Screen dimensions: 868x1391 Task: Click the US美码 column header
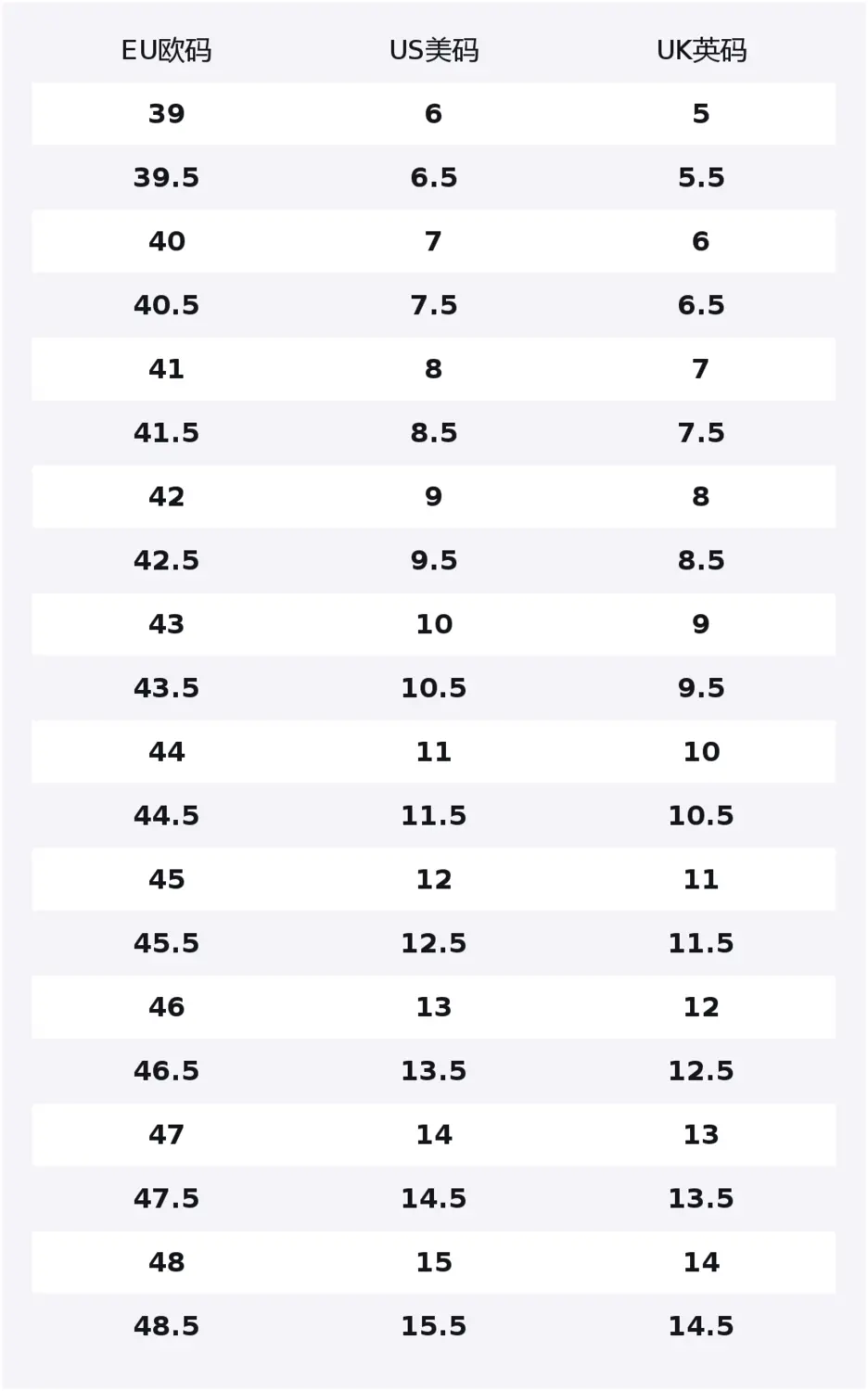click(x=434, y=50)
